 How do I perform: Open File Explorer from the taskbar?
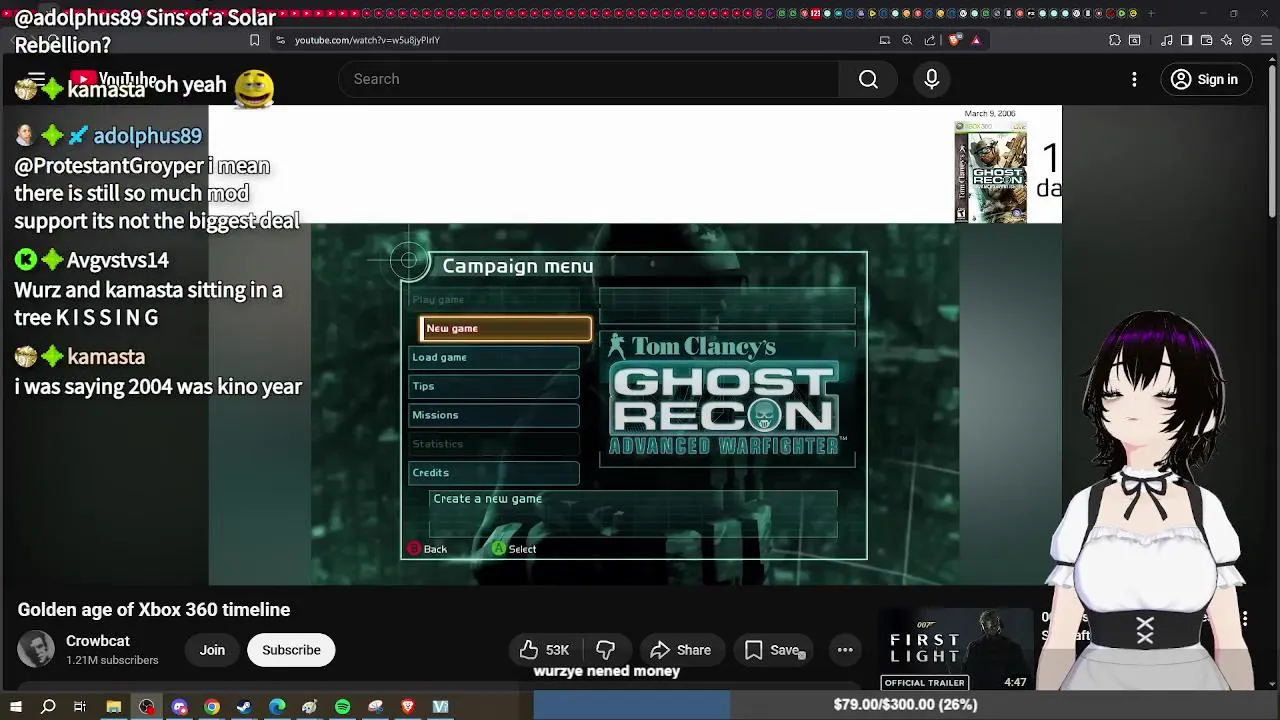(x=114, y=707)
